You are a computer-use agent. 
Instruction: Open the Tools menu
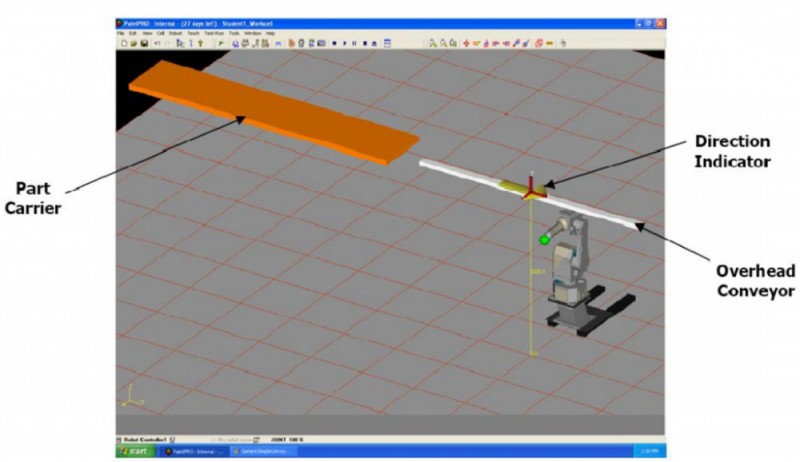pos(235,33)
